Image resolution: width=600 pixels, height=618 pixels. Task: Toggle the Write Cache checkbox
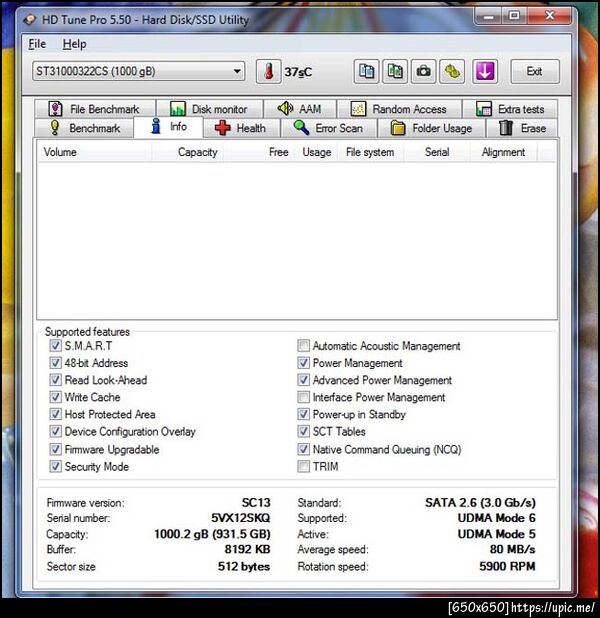(55, 397)
